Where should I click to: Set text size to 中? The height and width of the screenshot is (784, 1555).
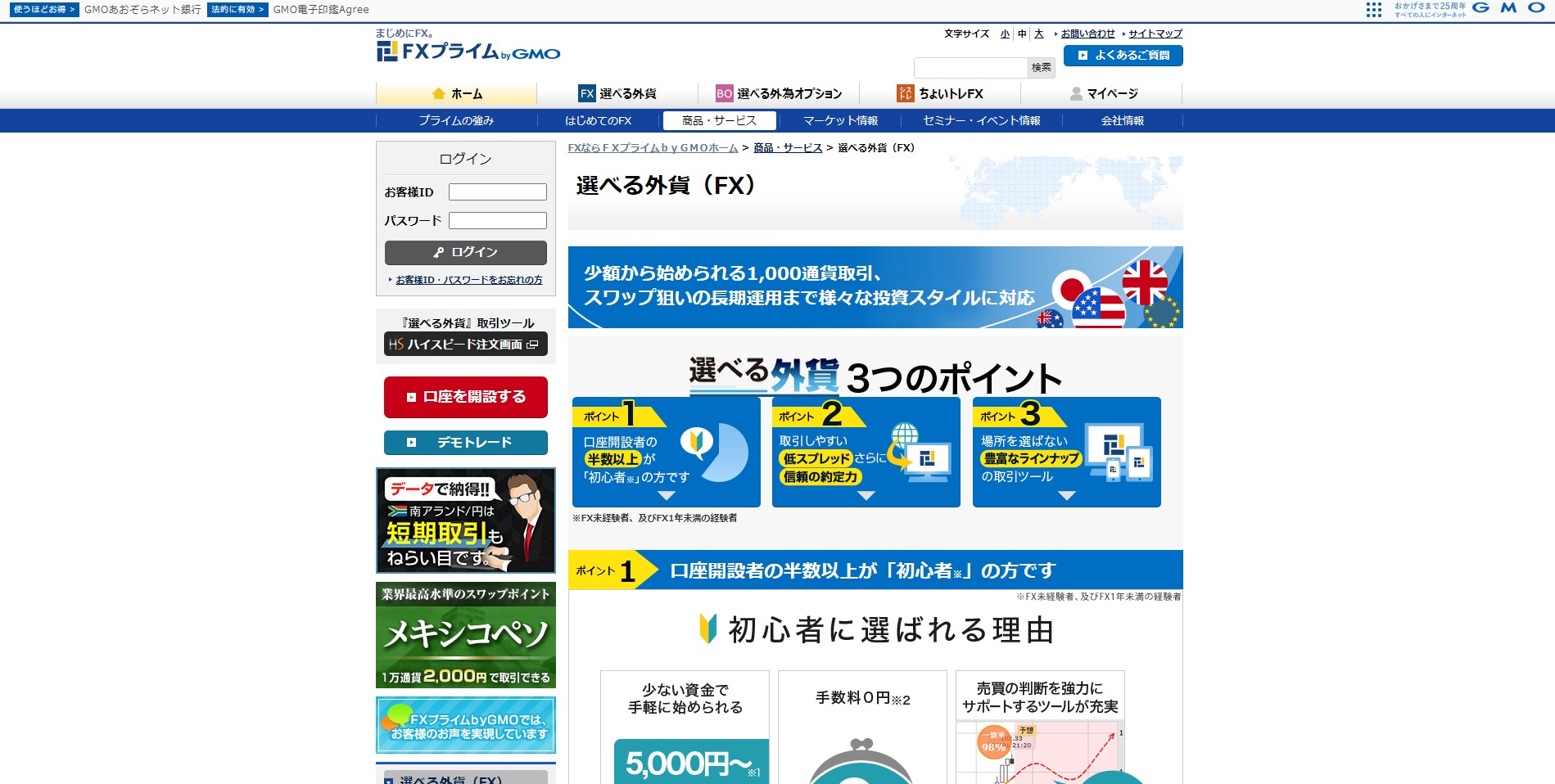[1022, 34]
